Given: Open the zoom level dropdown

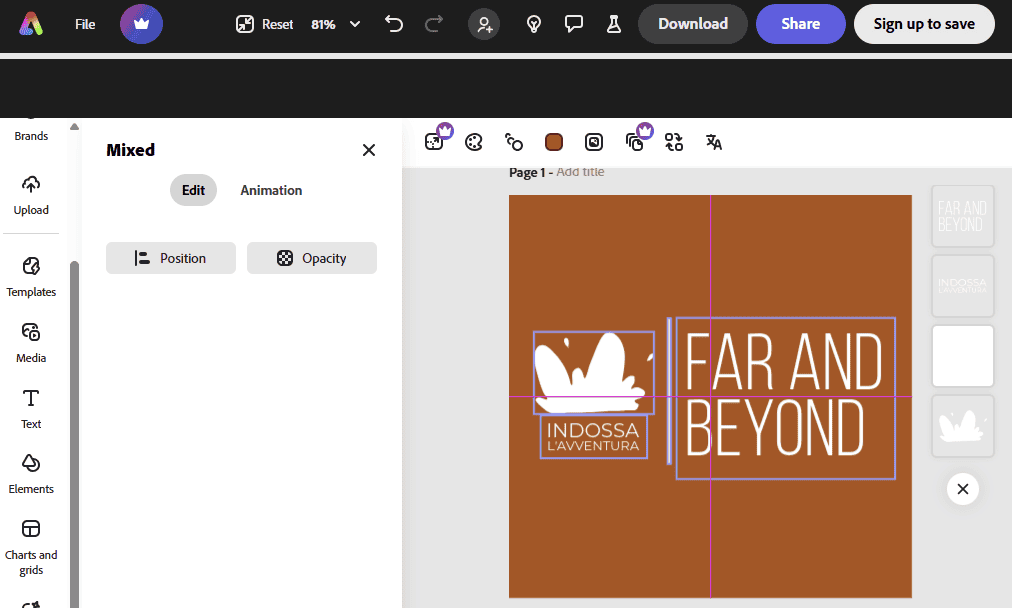Looking at the screenshot, I should pyautogui.click(x=335, y=23).
